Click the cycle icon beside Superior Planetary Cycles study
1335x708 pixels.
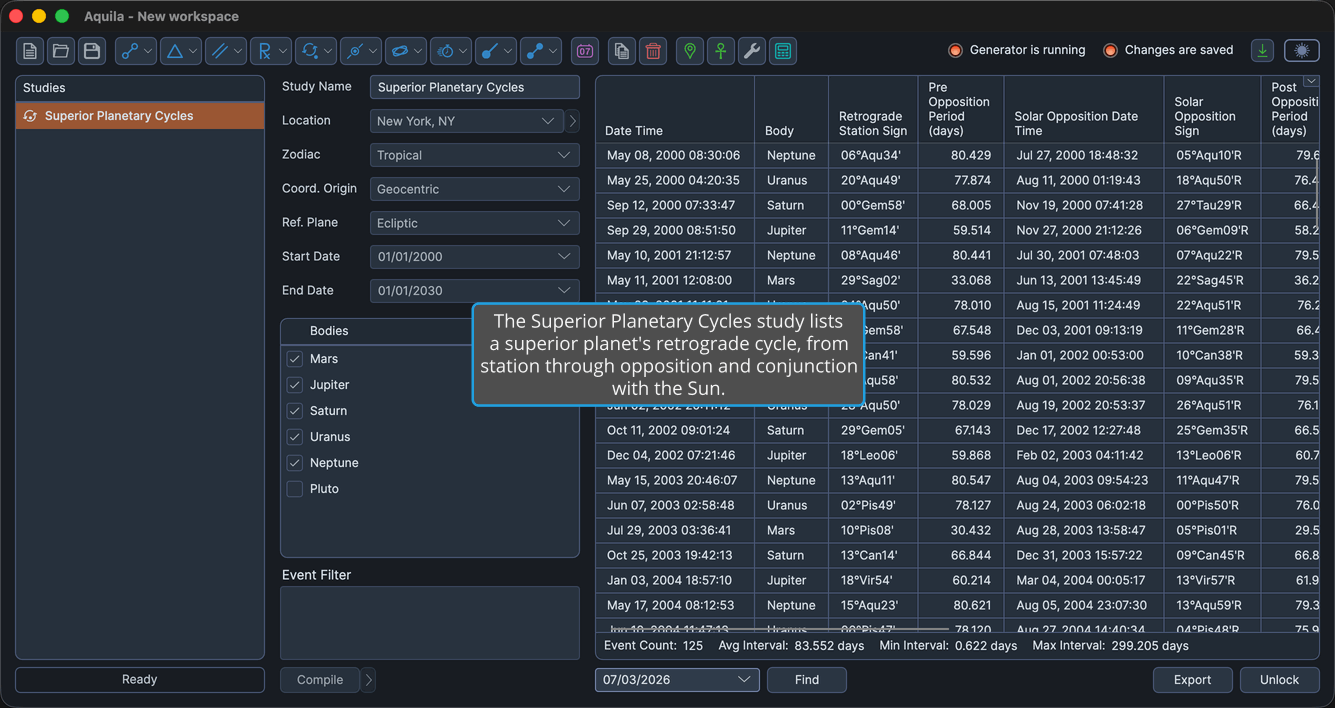tap(30, 116)
